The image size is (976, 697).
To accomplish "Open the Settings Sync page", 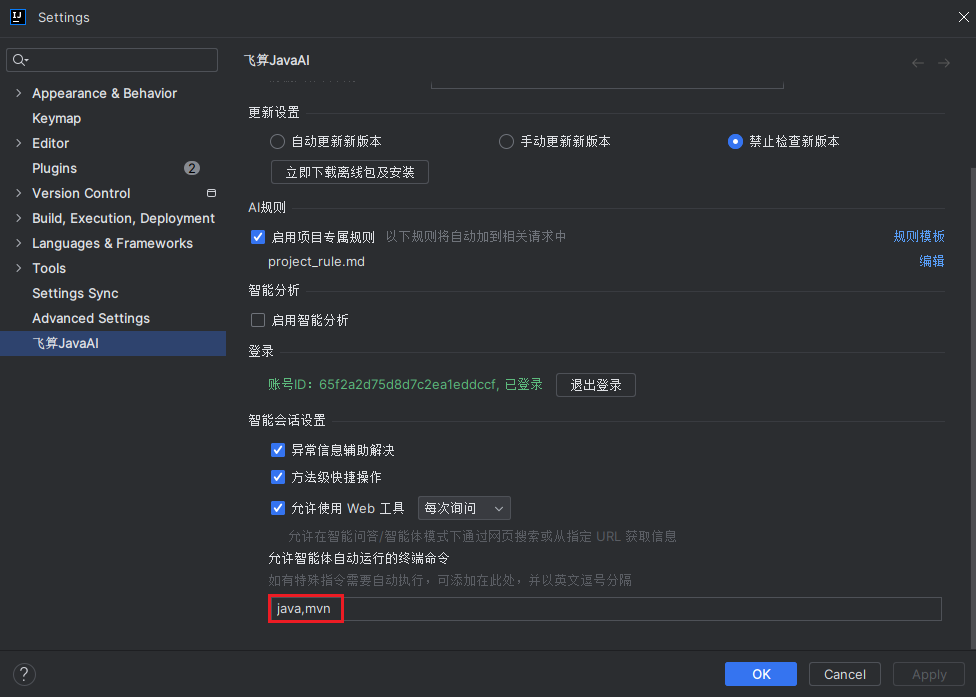I will 75,293.
